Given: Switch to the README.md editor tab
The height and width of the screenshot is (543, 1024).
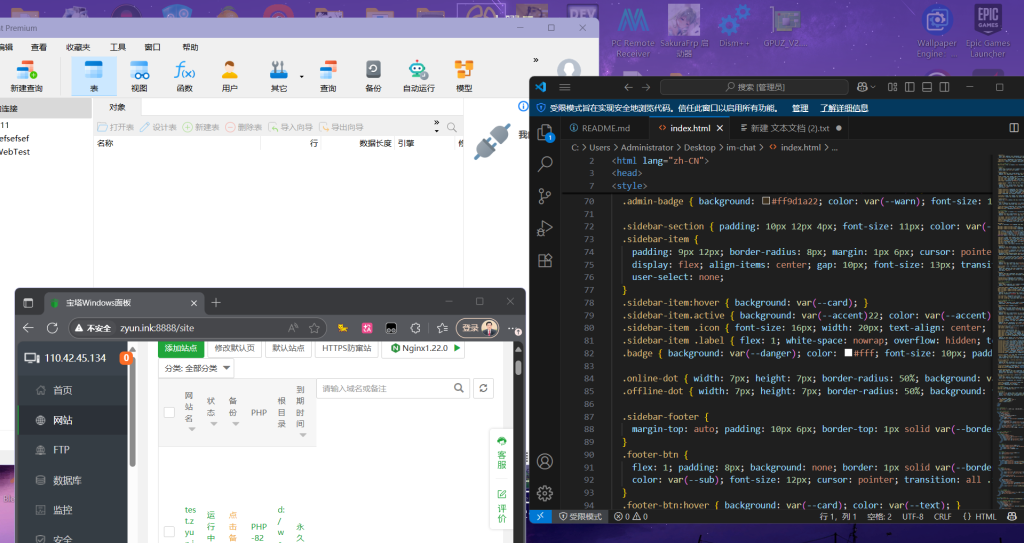Looking at the screenshot, I should coord(604,128).
